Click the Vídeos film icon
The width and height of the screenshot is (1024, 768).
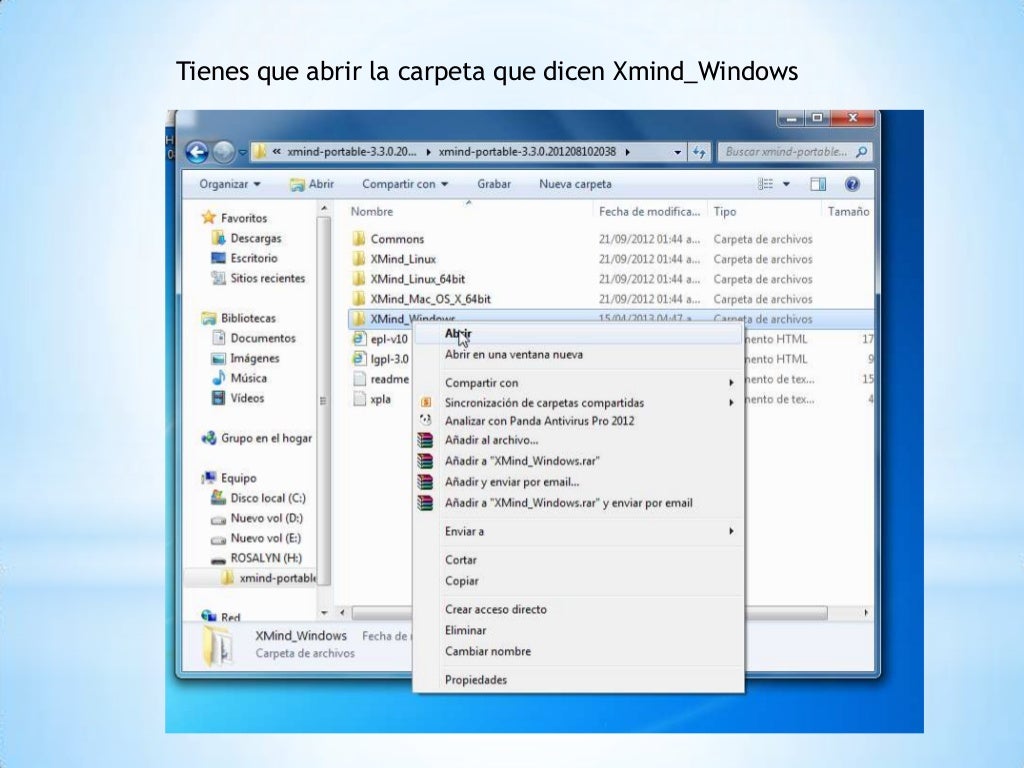(218, 398)
